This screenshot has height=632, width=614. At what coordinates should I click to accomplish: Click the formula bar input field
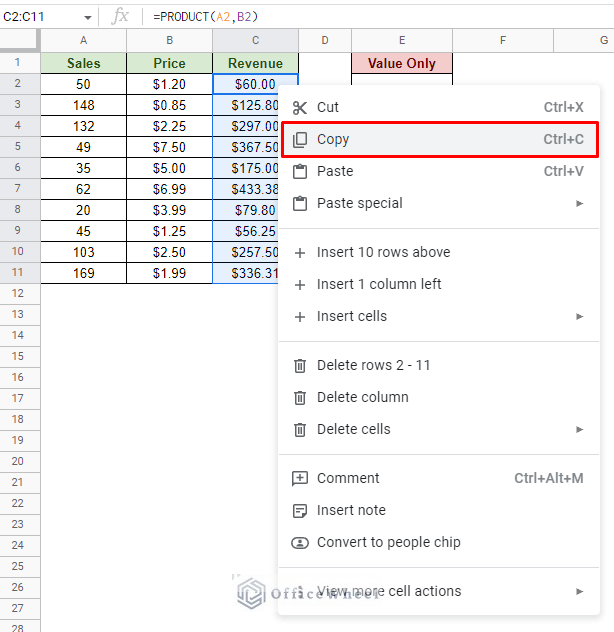coord(381,17)
